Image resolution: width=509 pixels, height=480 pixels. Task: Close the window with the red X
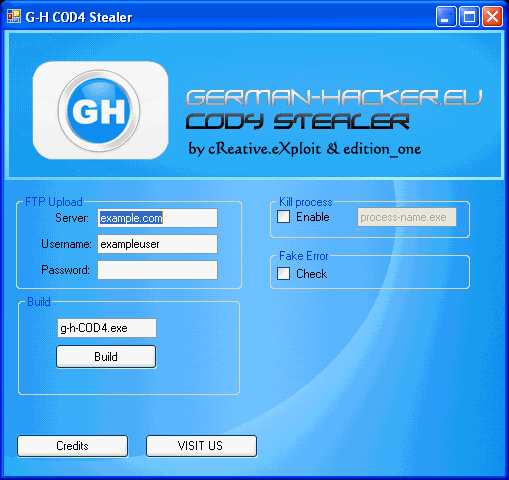[492, 16]
